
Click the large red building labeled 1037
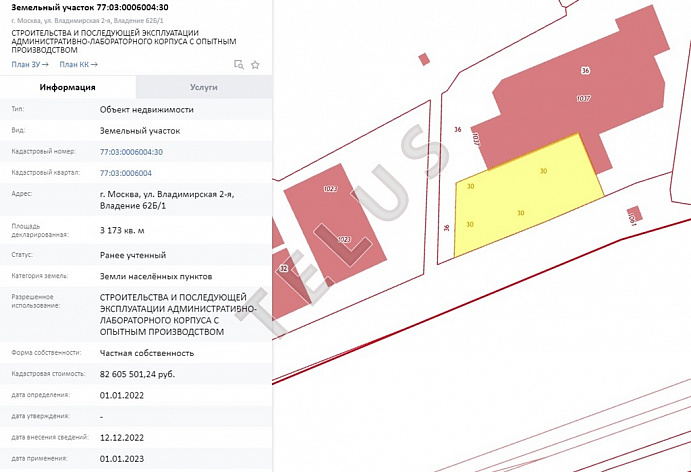(577, 101)
